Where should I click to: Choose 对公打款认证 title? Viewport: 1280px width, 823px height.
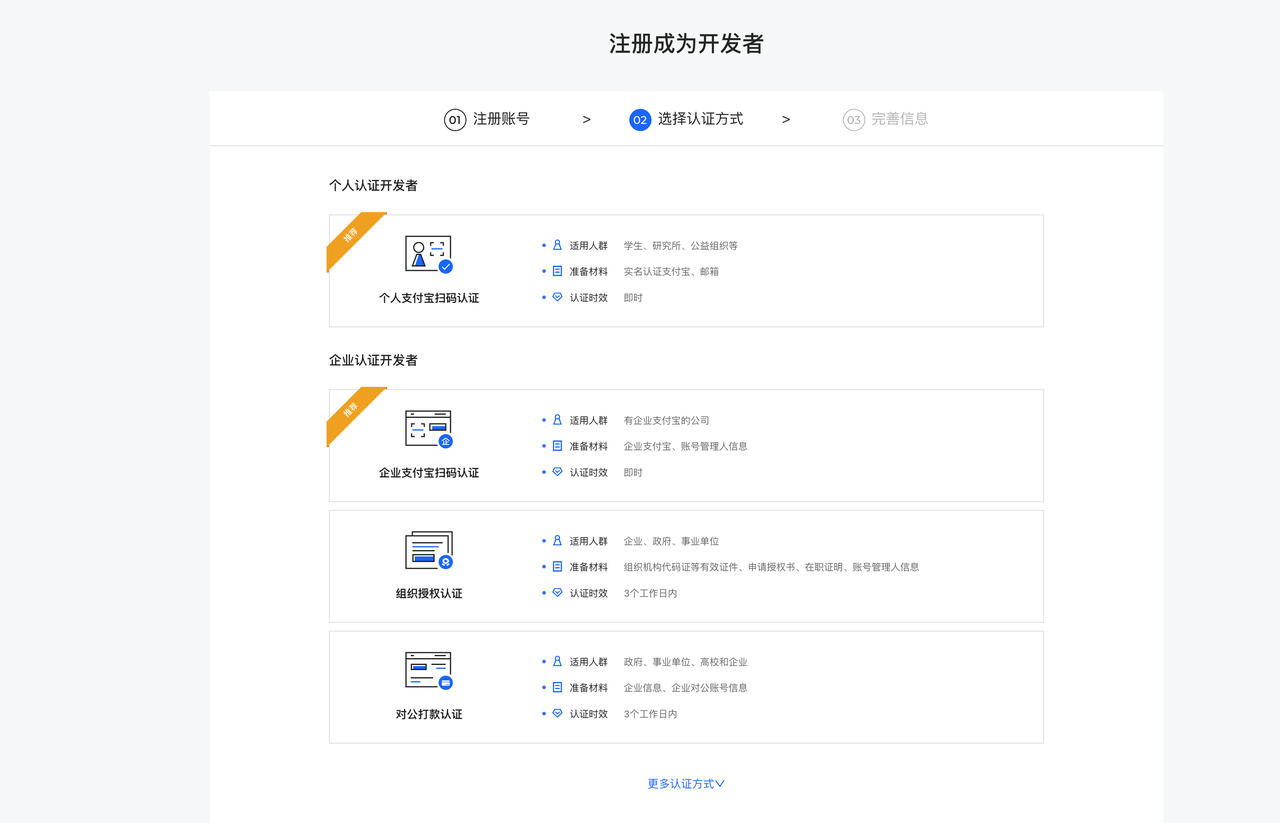pos(429,715)
